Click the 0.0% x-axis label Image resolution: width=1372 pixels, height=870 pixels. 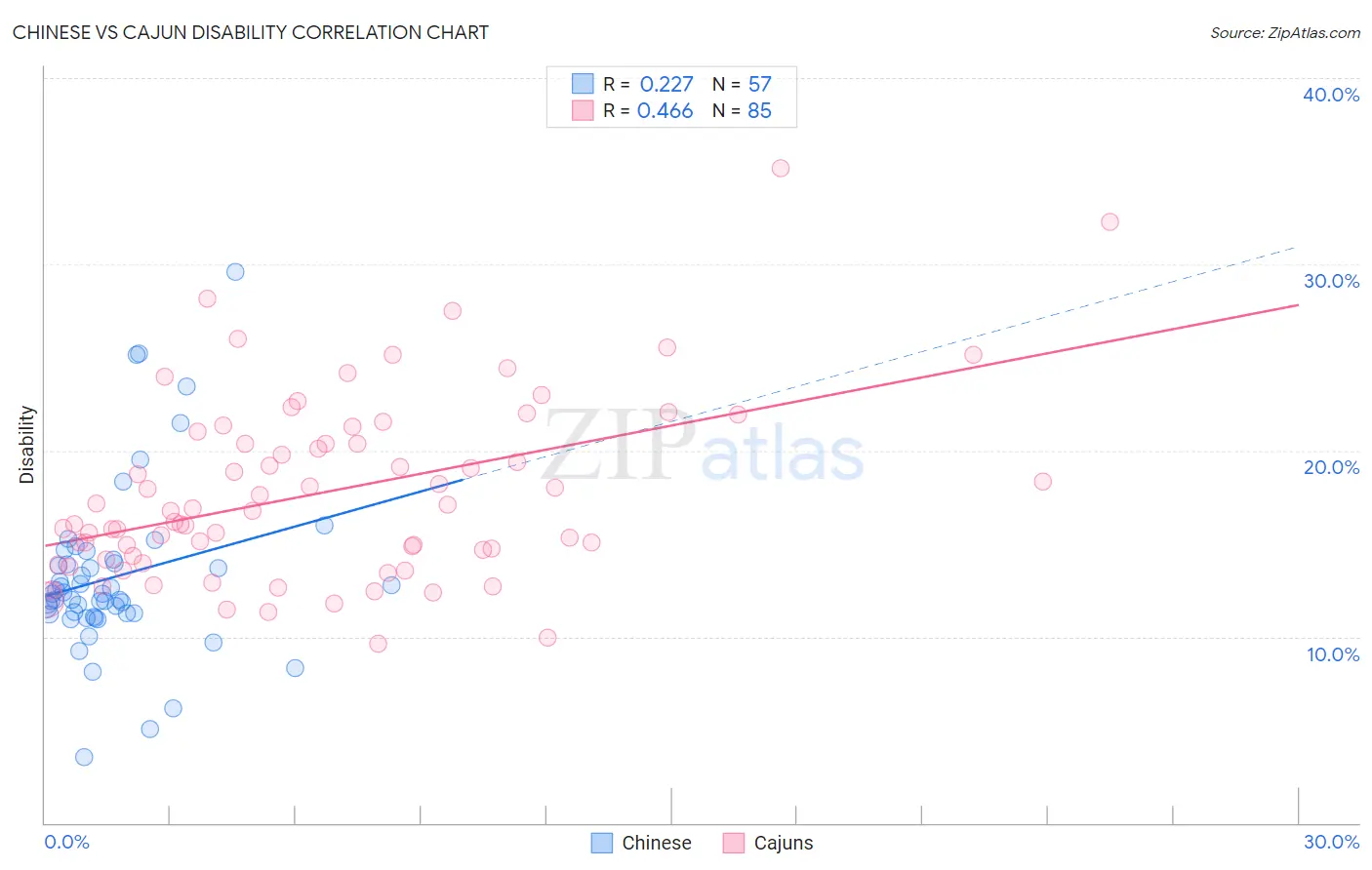(67, 842)
